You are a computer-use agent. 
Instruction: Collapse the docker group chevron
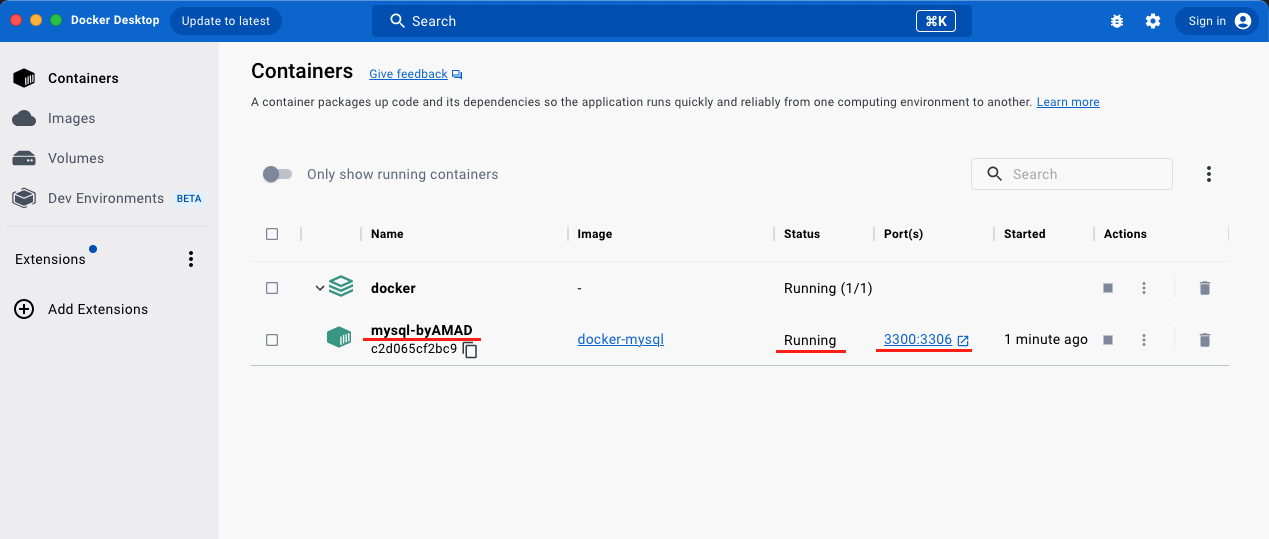[x=320, y=288]
